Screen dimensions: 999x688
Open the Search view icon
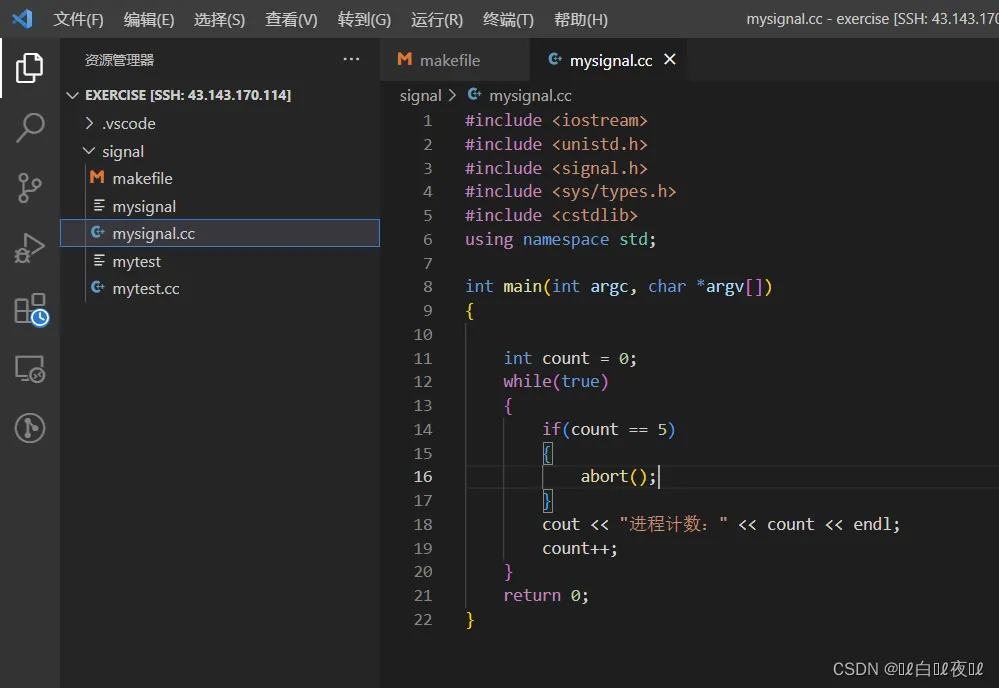coord(29,127)
